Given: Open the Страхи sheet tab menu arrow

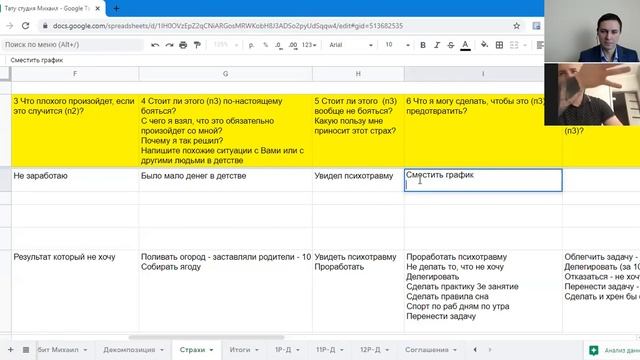Looking at the screenshot, I should (x=211, y=350).
